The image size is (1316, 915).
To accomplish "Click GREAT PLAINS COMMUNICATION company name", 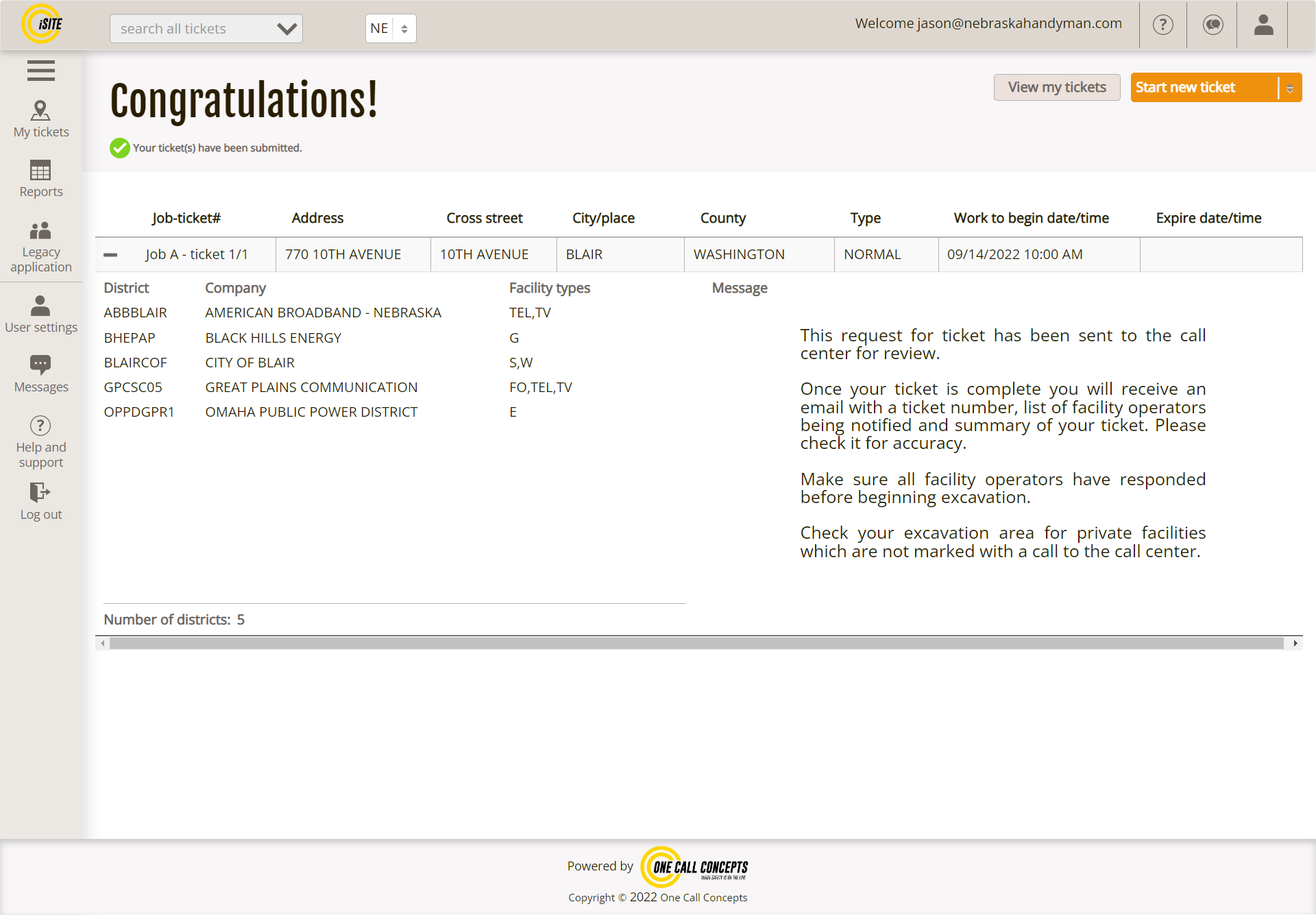I will pyautogui.click(x=312, y=387).
